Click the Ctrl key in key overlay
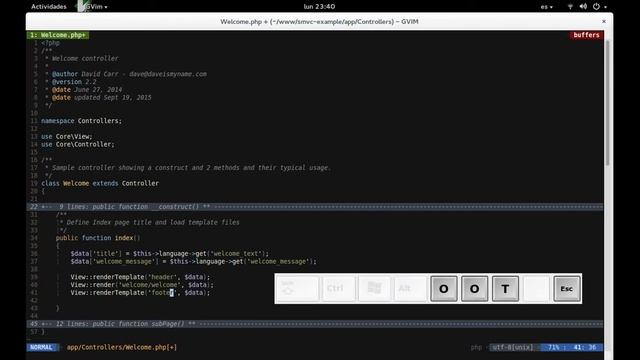Screen dimensions: 640x360 (x=339, y=289)
